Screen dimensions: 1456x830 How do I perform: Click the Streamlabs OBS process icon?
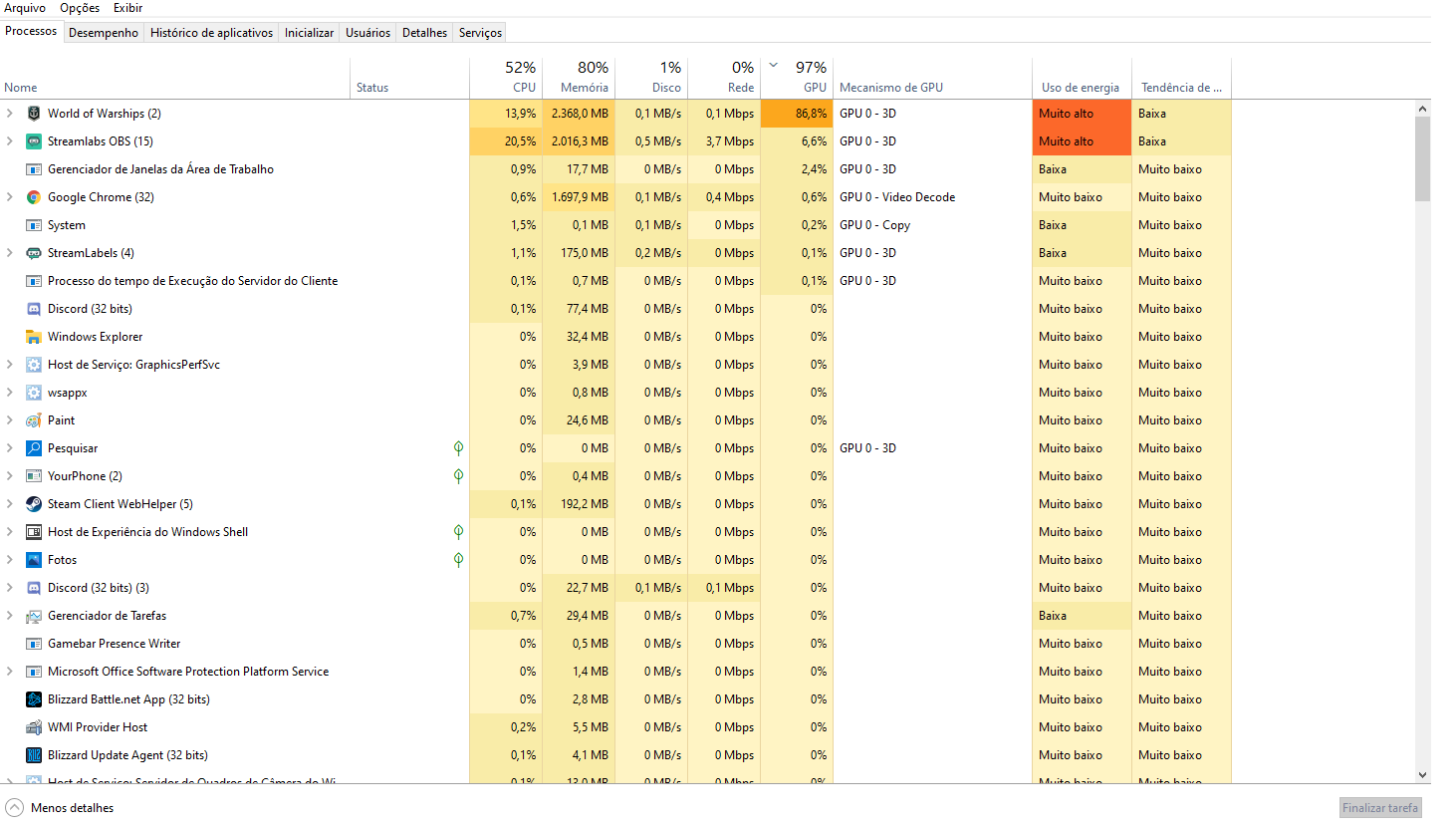tap(34, 141)
